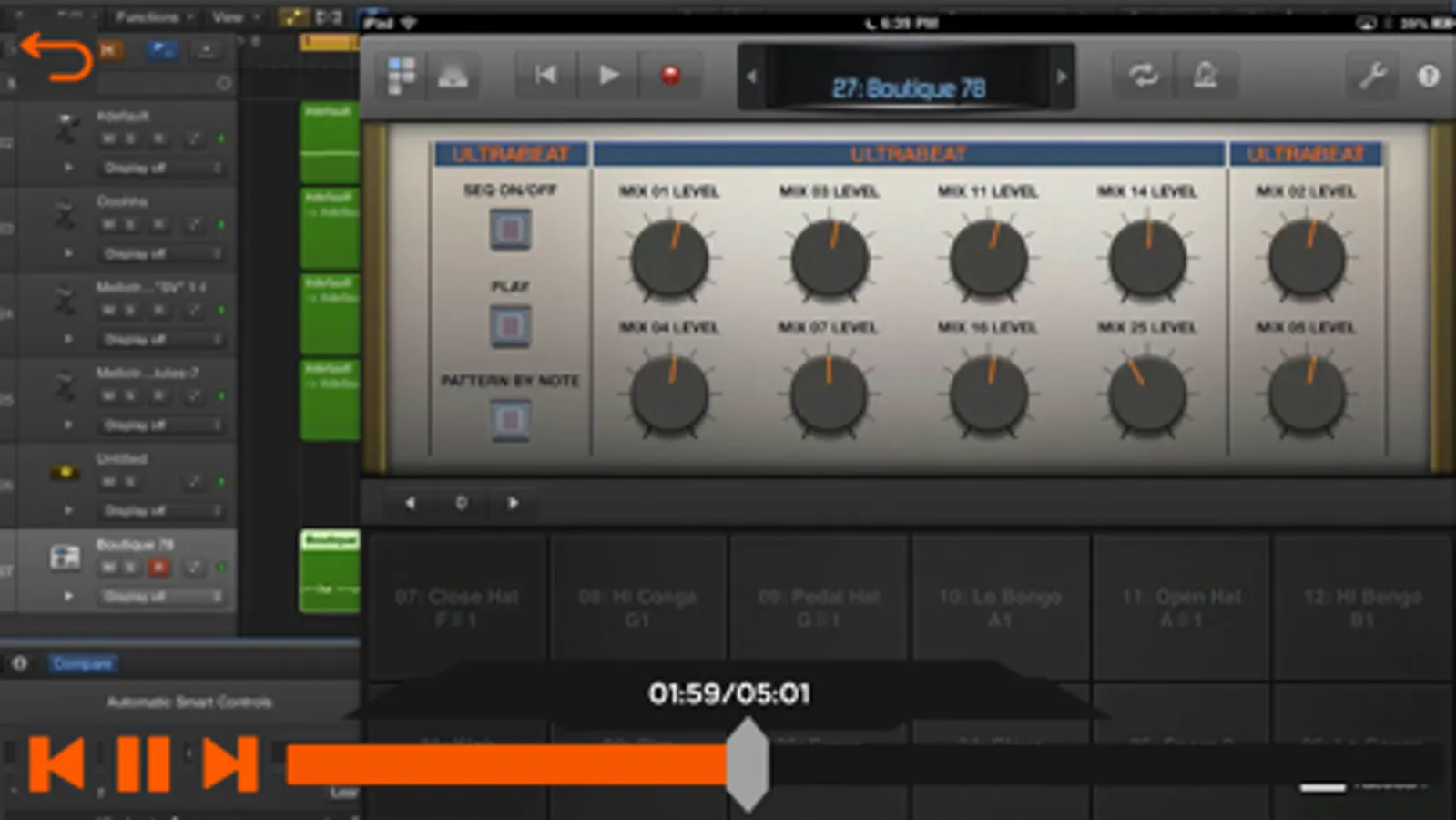Click the MIX 25 LEVEL knob
The image size is (1456, 820).
1147,395
